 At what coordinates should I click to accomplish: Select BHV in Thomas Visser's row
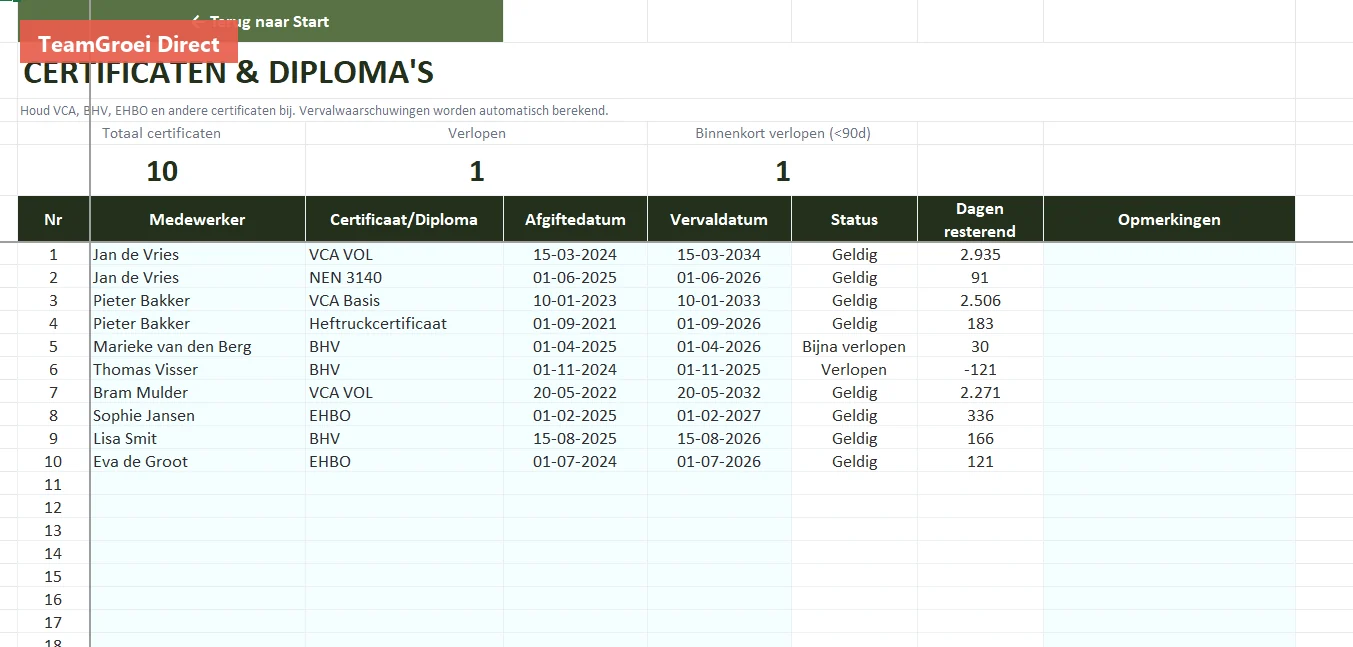[404, 369]
